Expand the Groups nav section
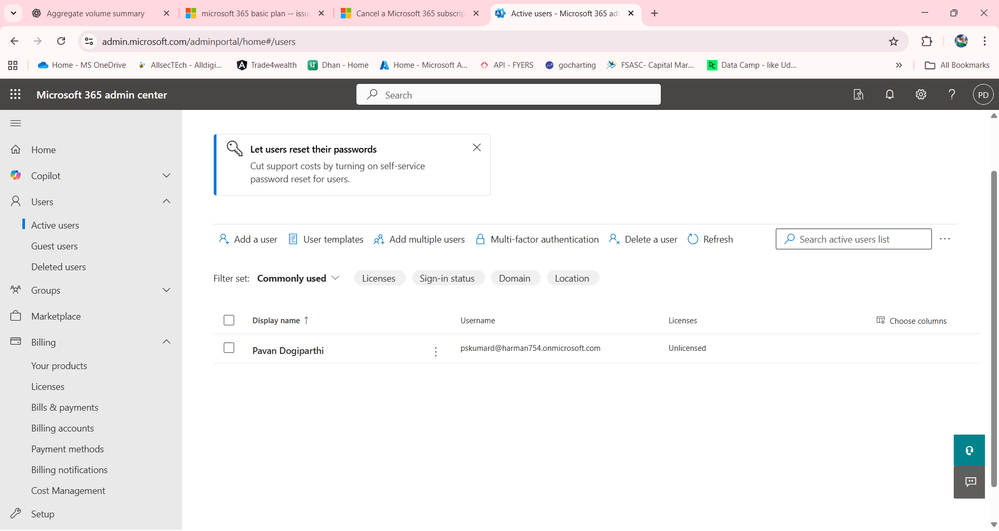This screenshot has width=999, height=531. [x=166, y=290]
